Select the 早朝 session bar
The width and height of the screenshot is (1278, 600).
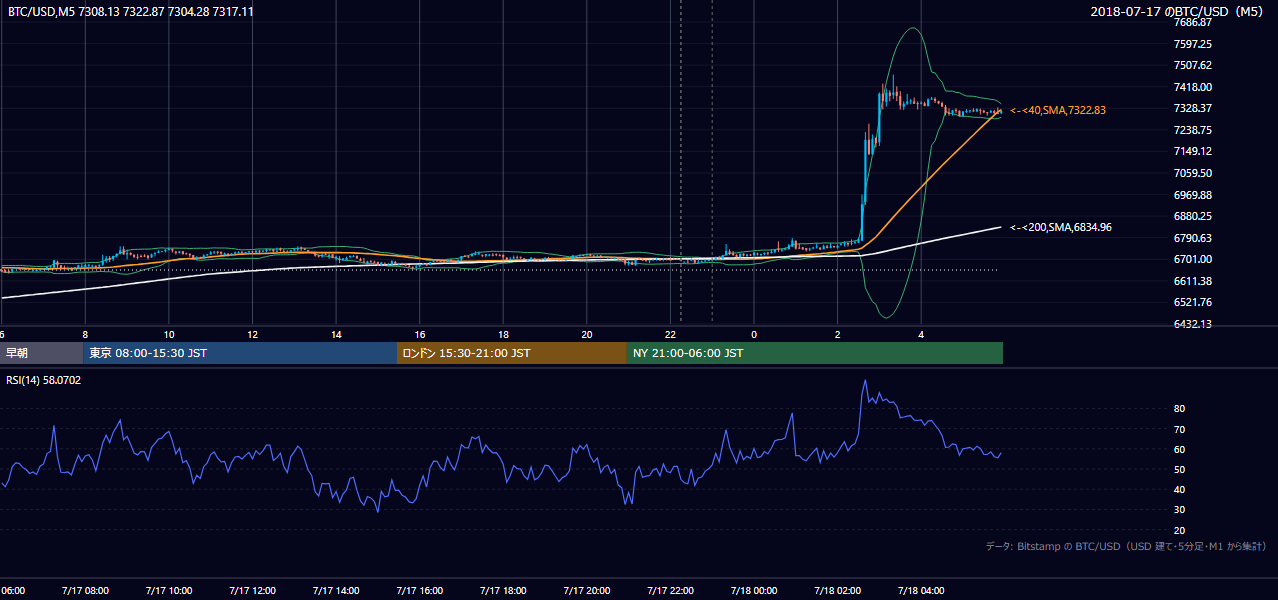pyautogui.click(x=41, y=353)
